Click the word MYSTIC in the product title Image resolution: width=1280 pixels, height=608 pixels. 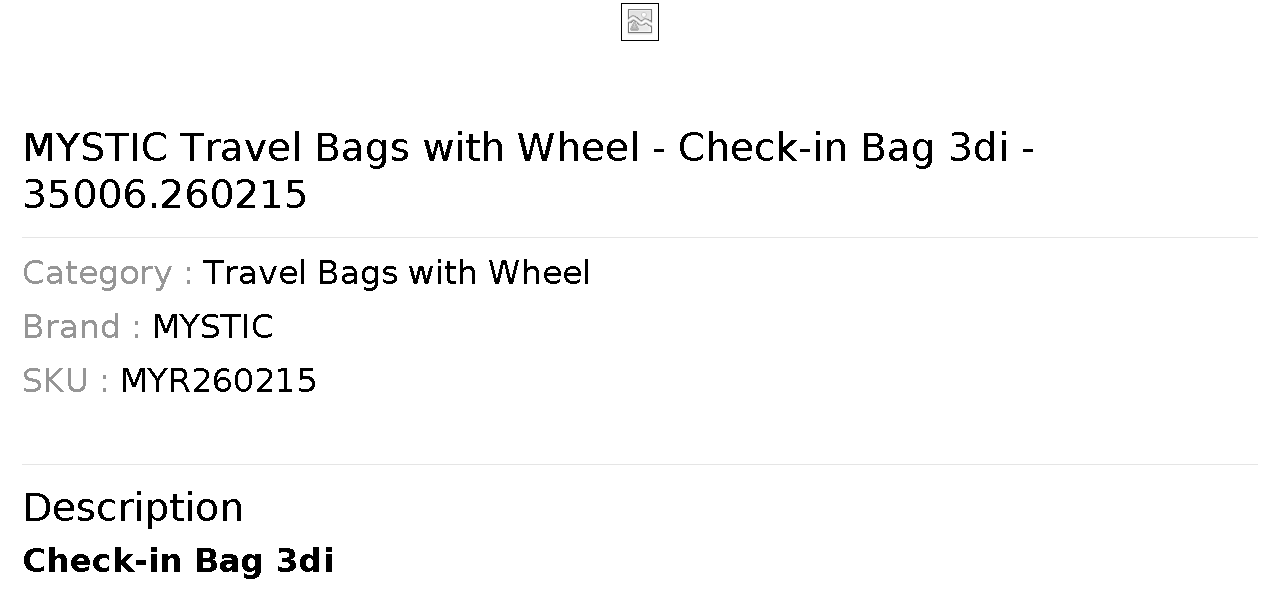[95, 148]
